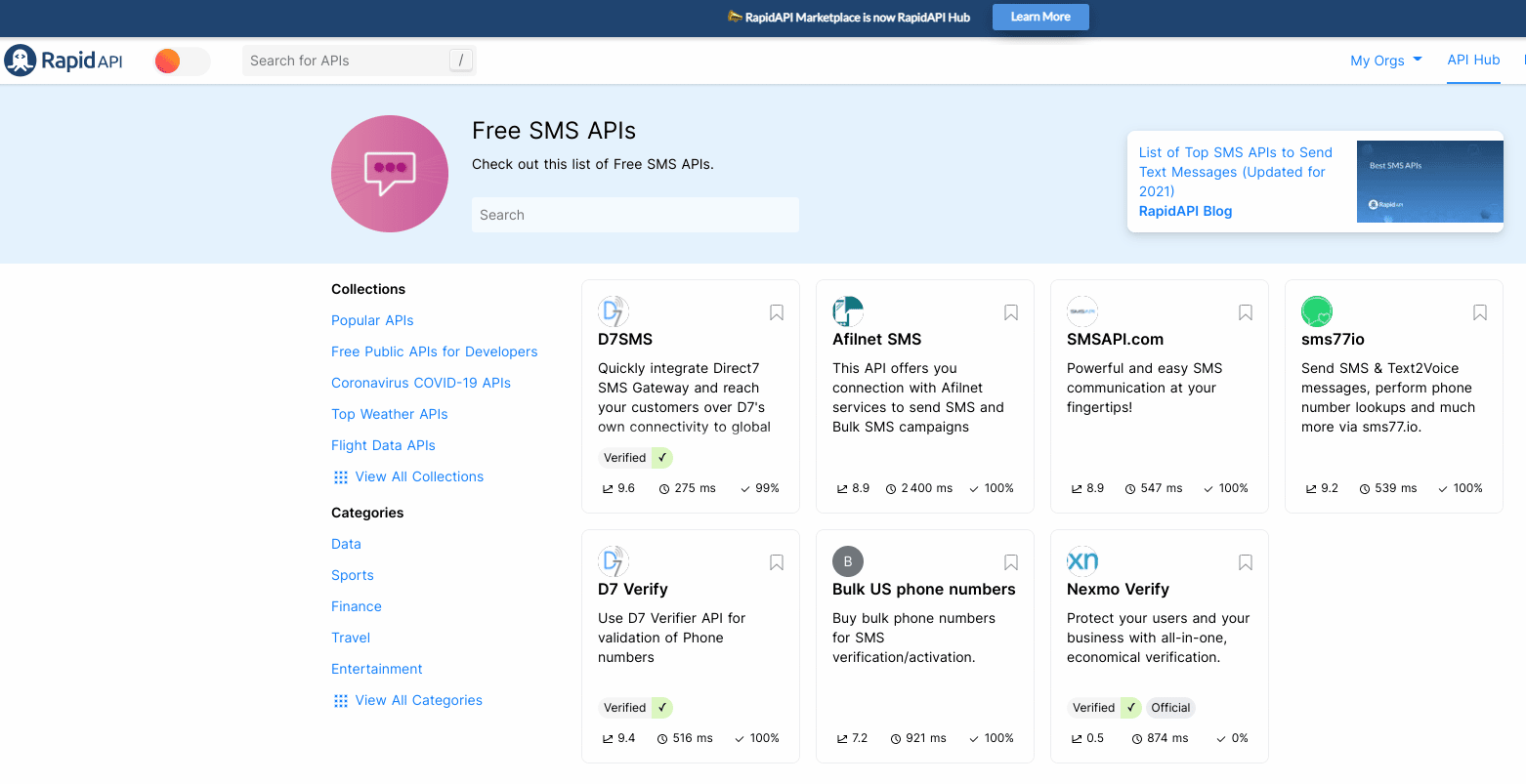Click the View All Collections grid icon
1526x784 pixels.
[x=341, y=477]
